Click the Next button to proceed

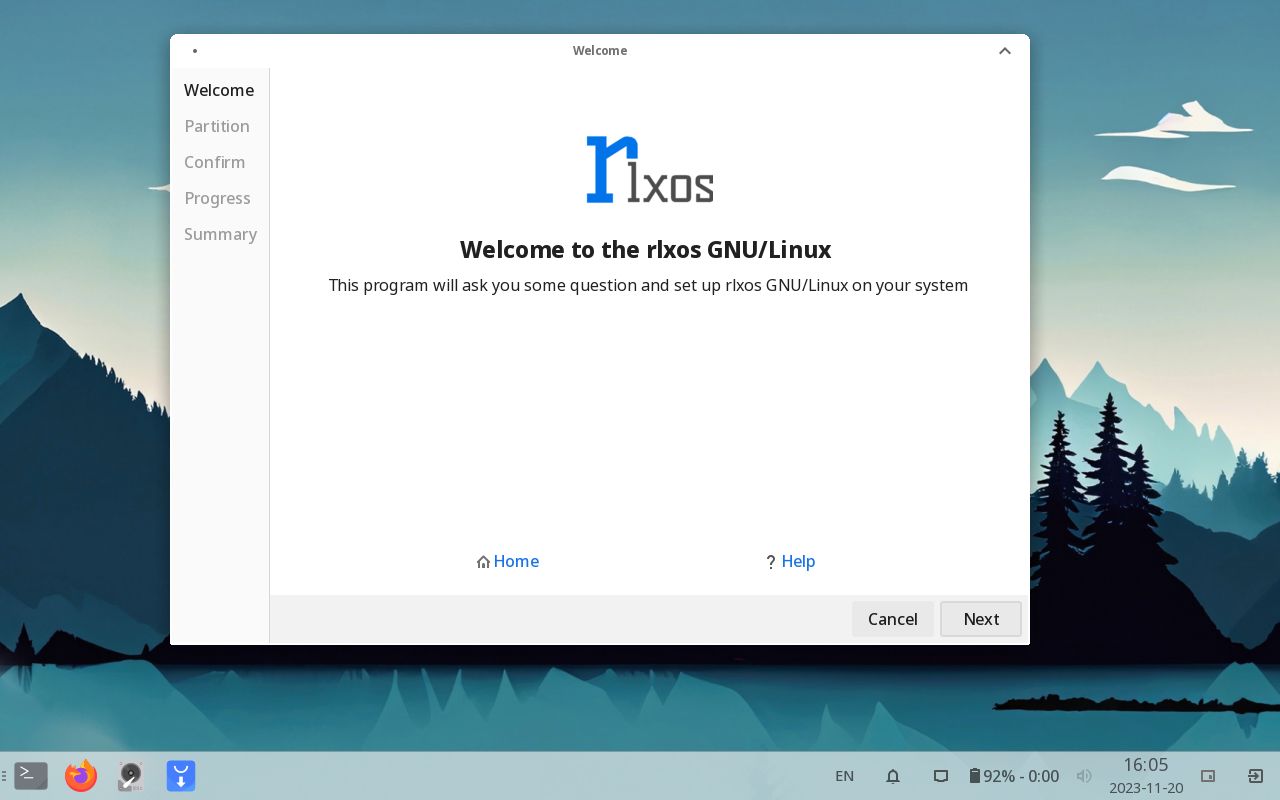pyautogui.click(x=981, y=619)
